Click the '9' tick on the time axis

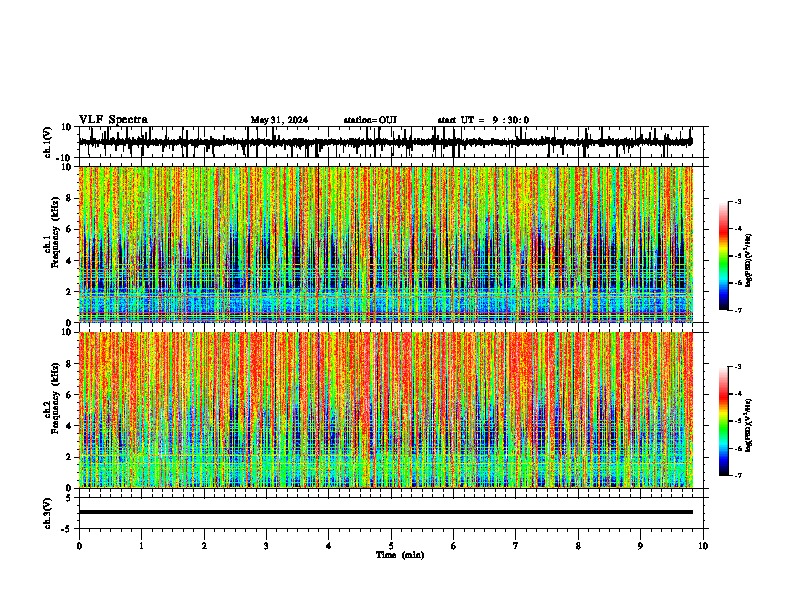640,546
